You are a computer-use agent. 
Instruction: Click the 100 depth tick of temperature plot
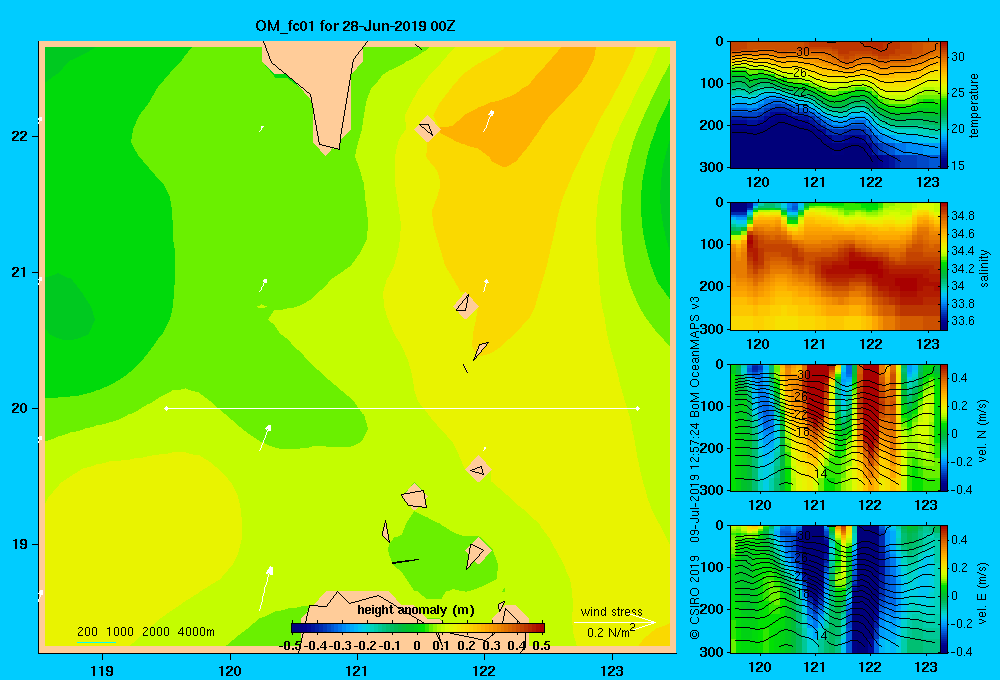(712, 83)
